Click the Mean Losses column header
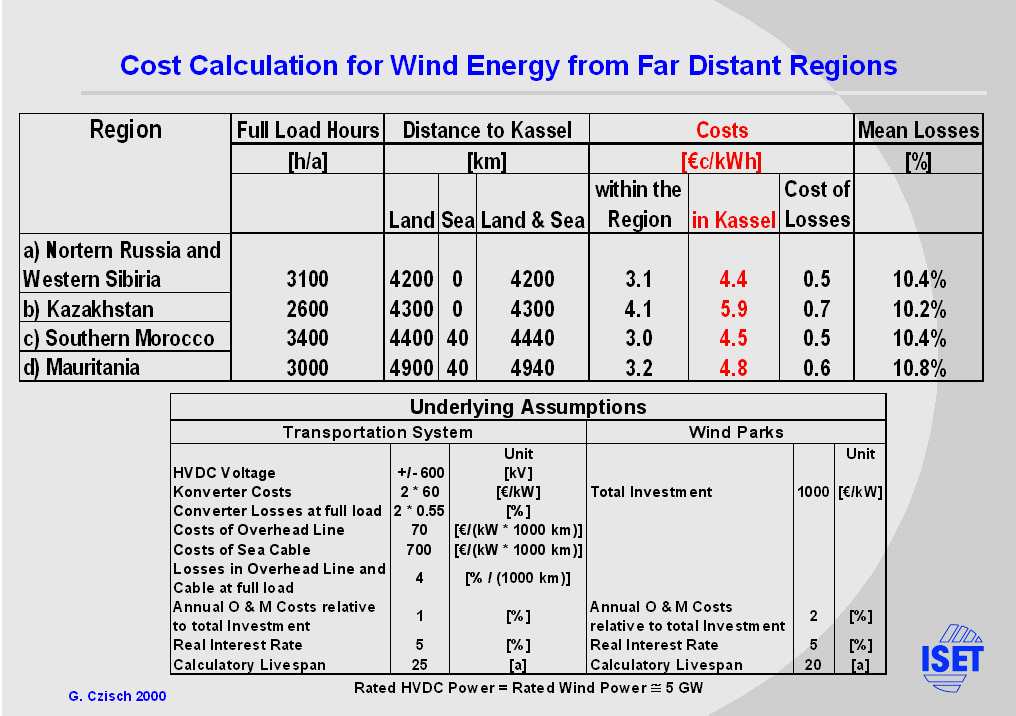The height and width of the screenshot is (716, 1016). point(918,130)
